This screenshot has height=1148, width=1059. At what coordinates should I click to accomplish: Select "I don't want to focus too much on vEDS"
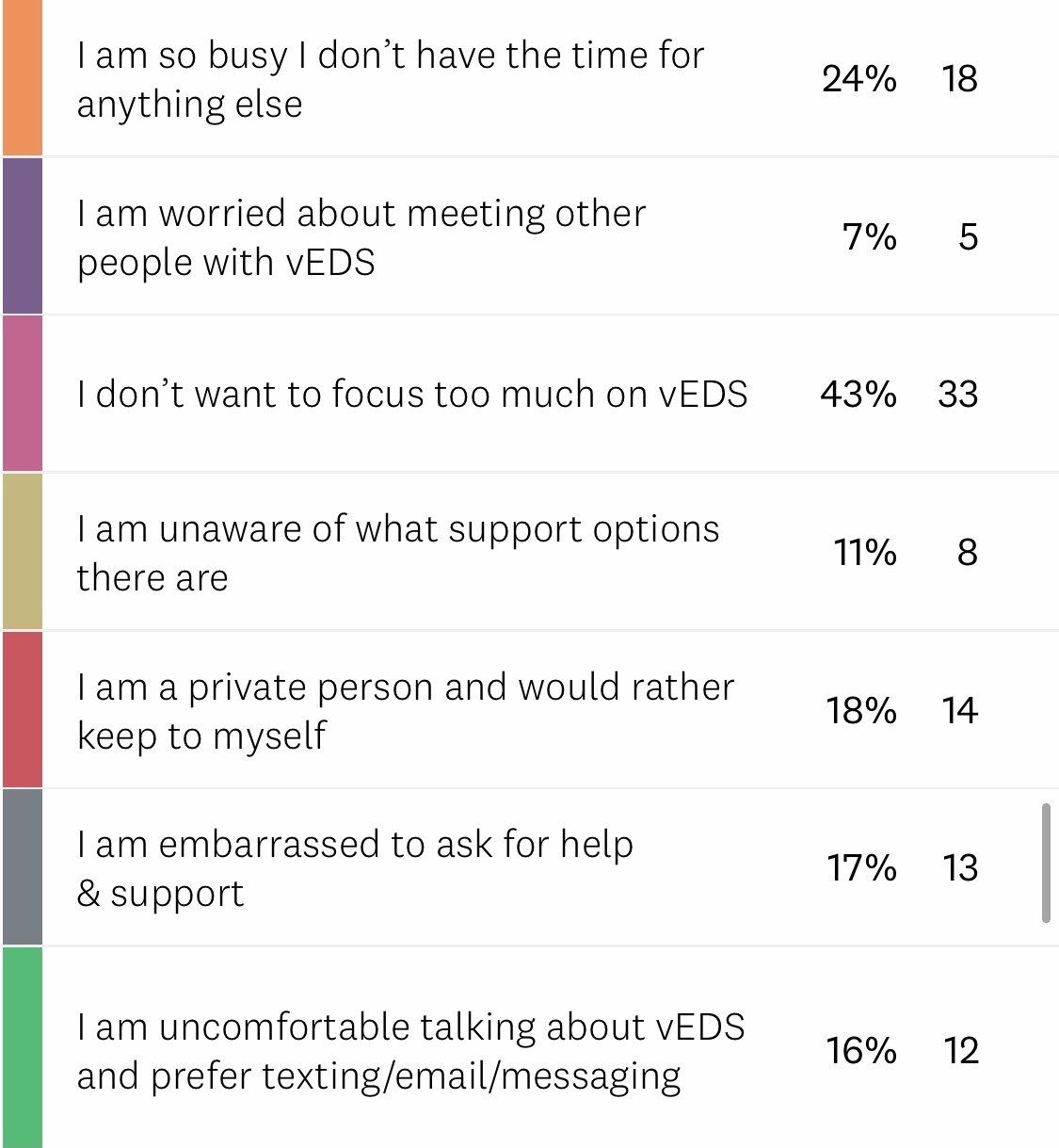(x=412, y=395)
